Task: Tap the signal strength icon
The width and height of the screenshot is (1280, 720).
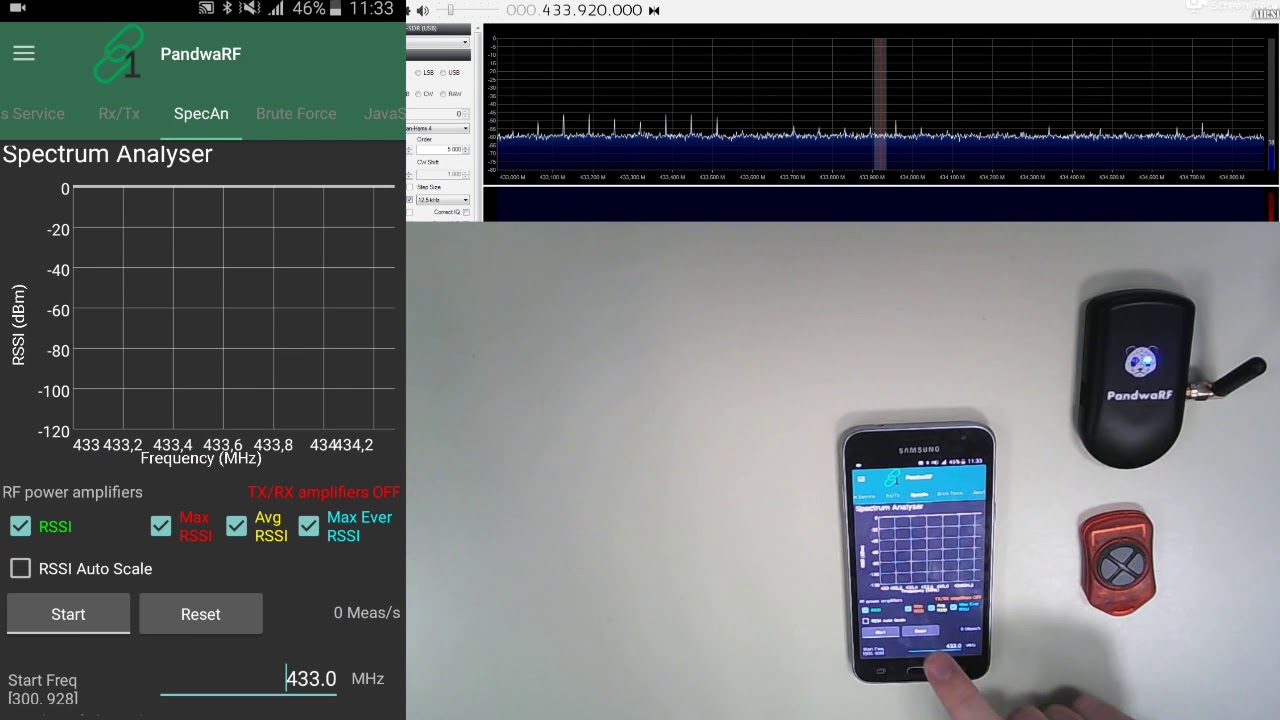Action: pos(277,8)
